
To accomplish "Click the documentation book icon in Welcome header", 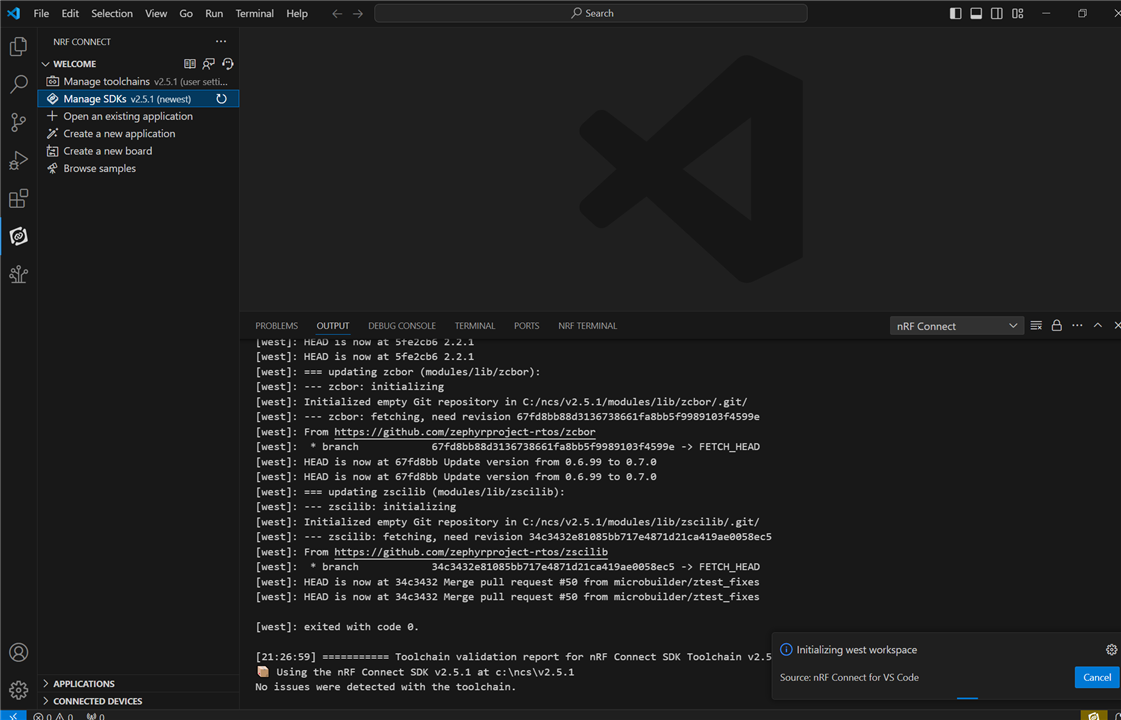I will tap(189, 64).
